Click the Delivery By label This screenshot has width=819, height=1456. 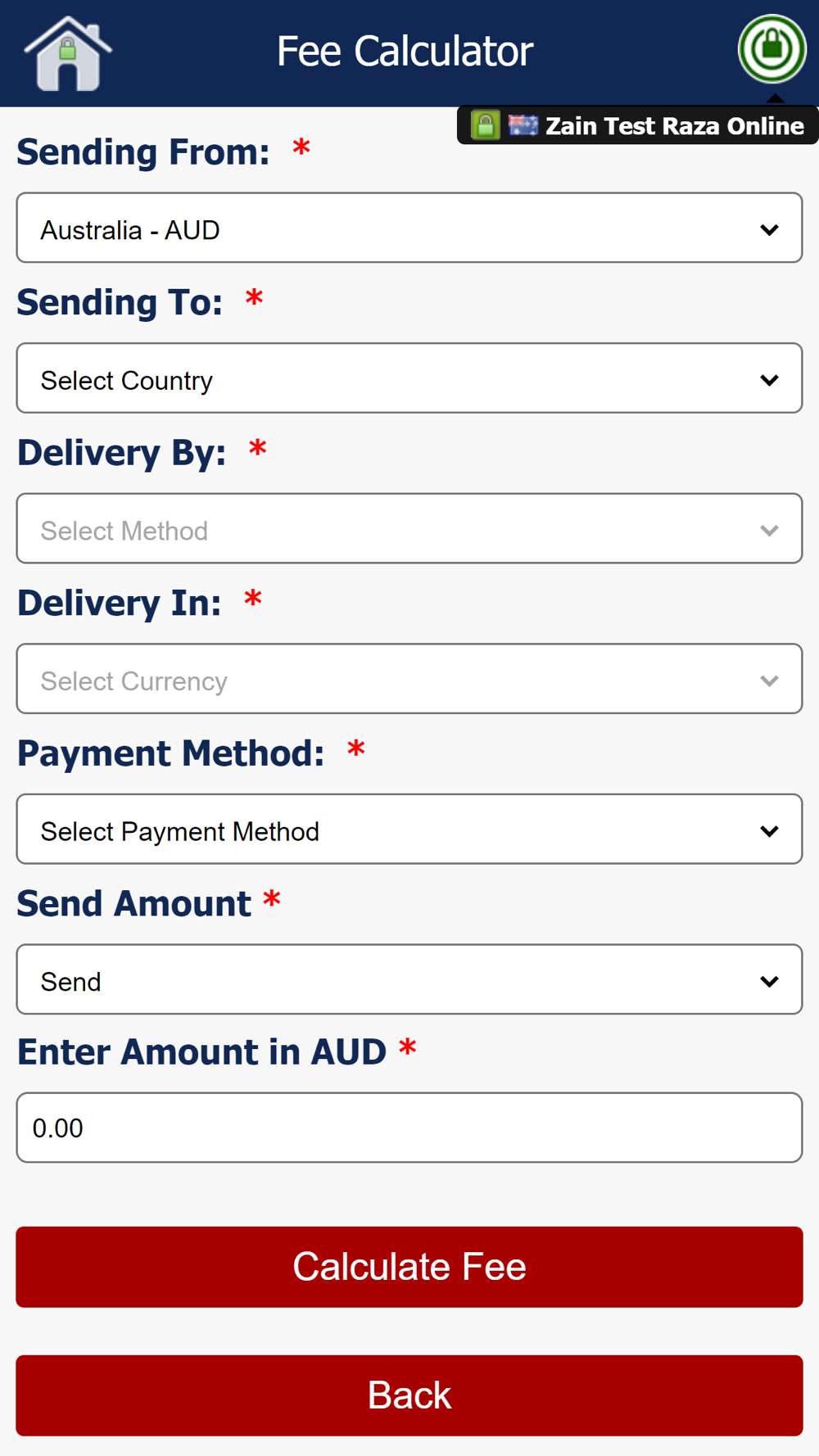point(121,453)
